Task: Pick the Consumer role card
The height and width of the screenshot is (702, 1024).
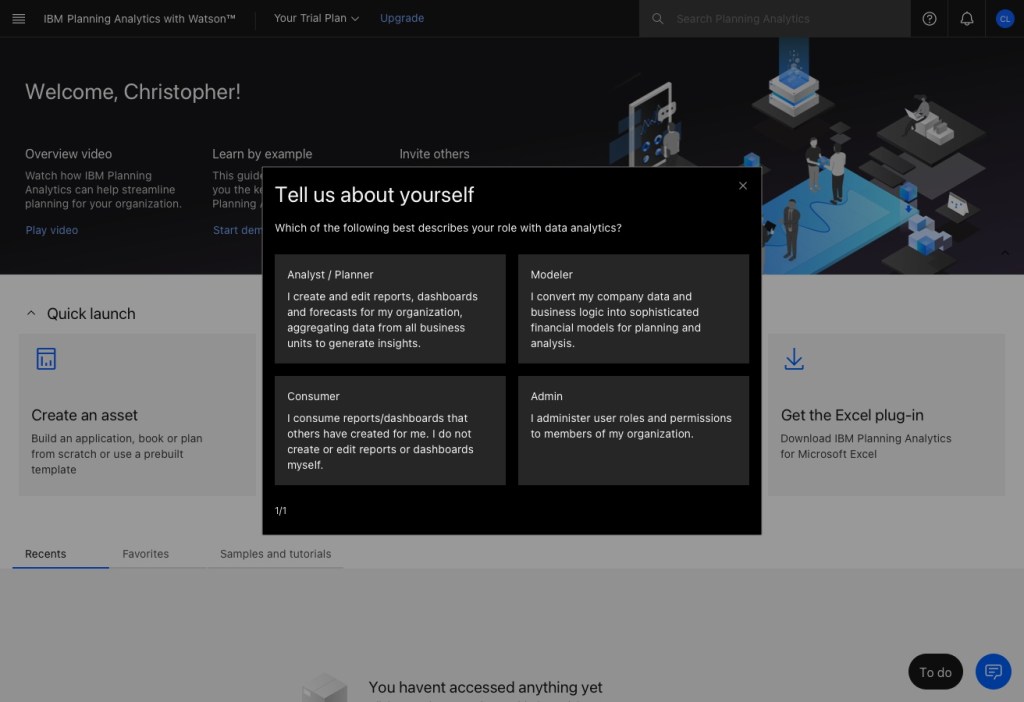Action: pyautogui.click(x=390, y=430)
